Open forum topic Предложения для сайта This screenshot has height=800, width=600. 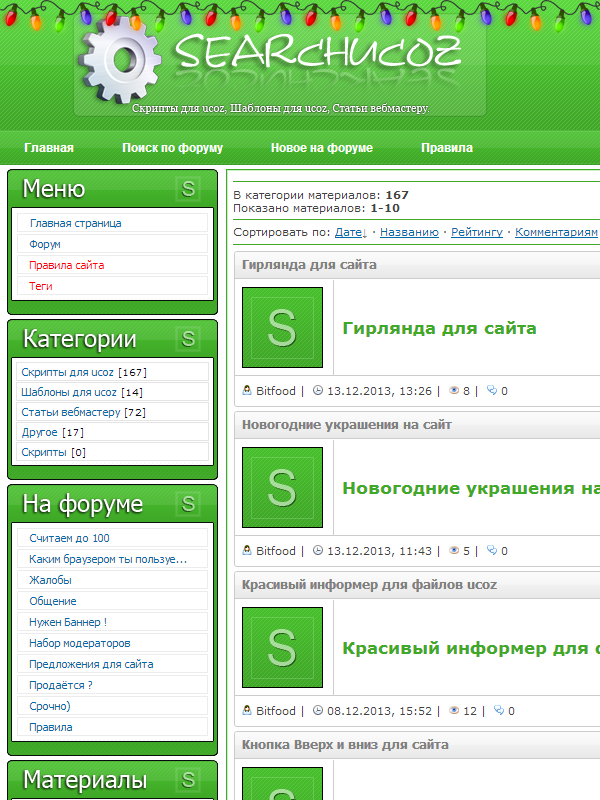coord(91,664)
